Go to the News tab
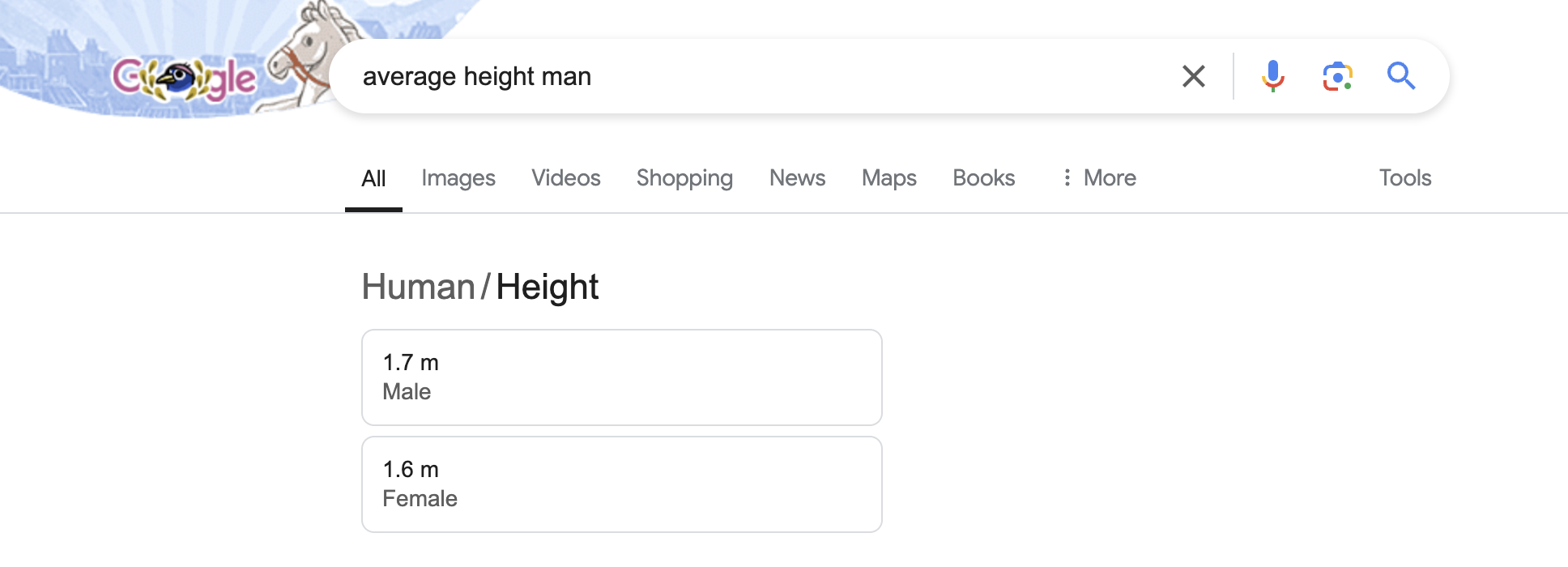The height and width of the screenshot is (567, 1568). (x=797, y=178)
